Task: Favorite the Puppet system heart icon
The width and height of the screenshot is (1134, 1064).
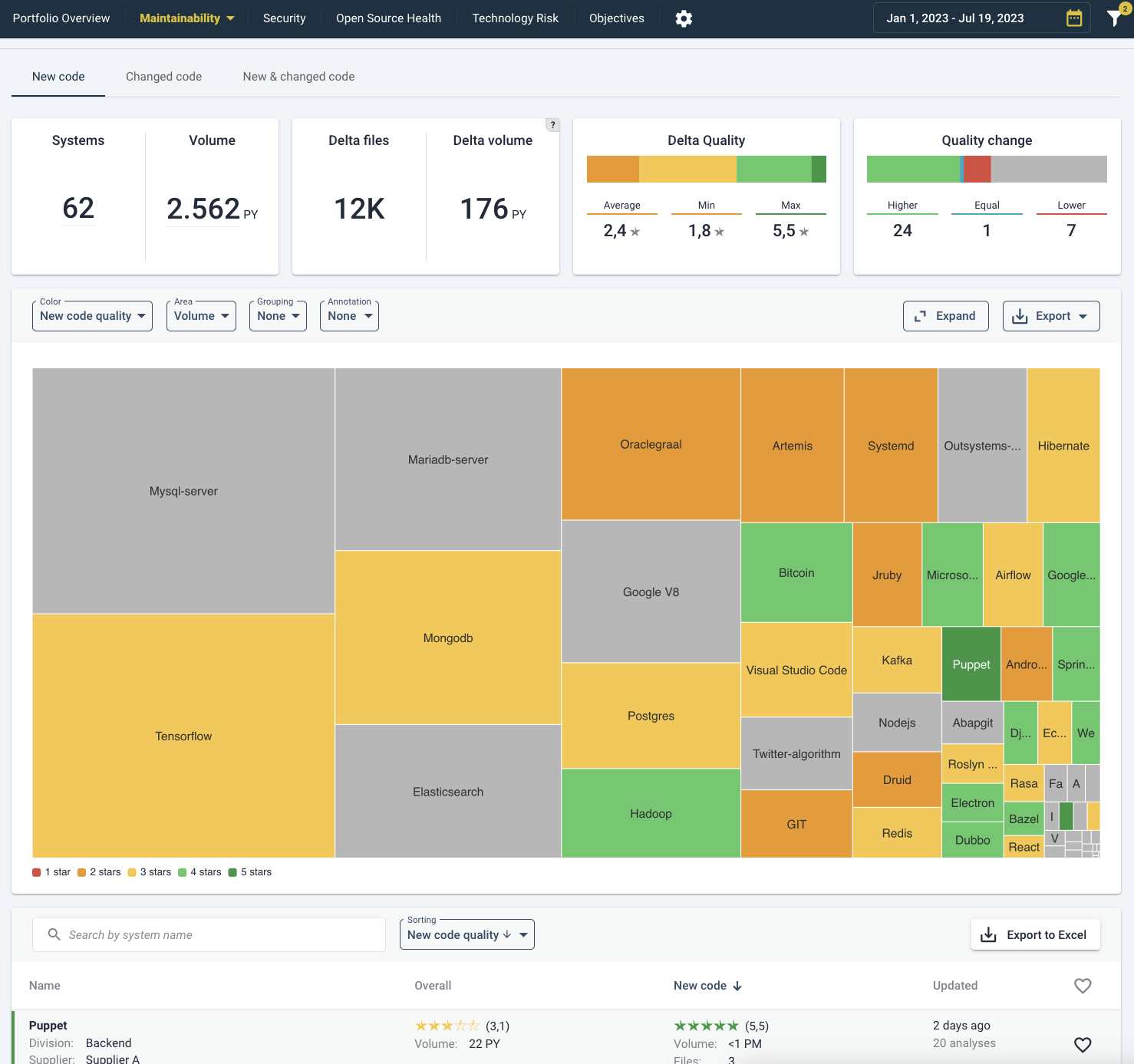Action: coord(1083,1044)
